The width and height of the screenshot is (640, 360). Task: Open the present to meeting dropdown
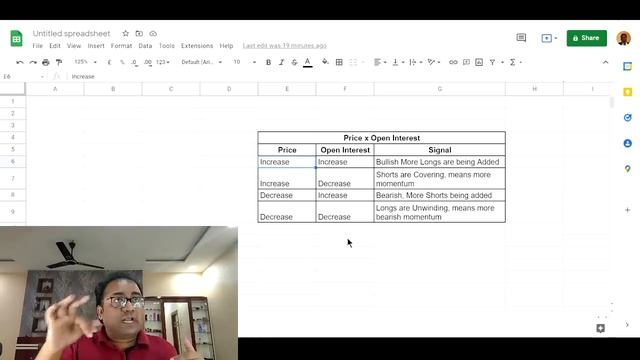549,38
